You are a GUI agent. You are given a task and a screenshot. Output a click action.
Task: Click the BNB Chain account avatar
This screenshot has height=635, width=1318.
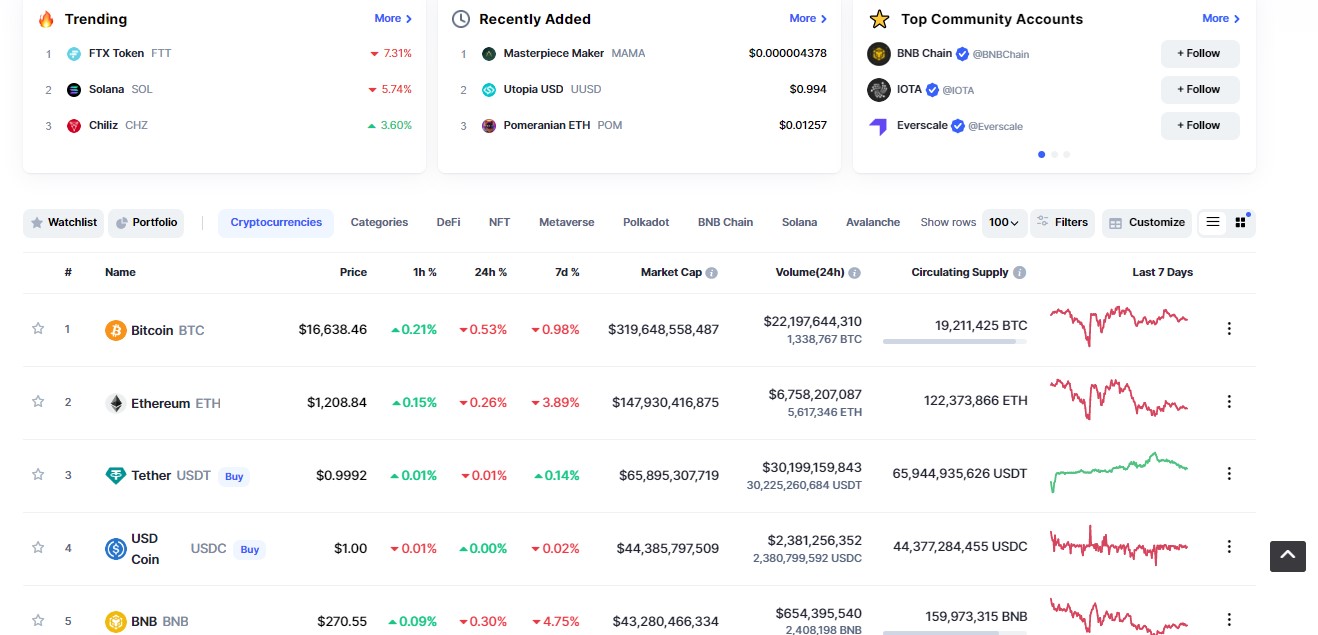tap(879, 54)
